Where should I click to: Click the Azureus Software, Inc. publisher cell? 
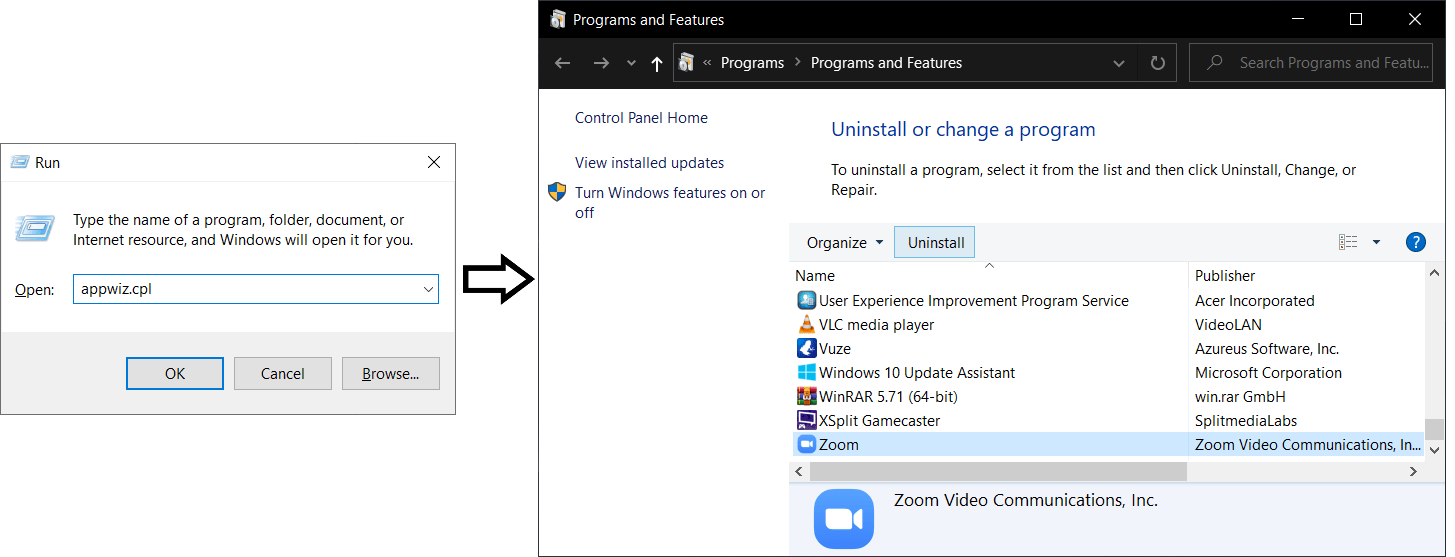(x=1267, y=348)
